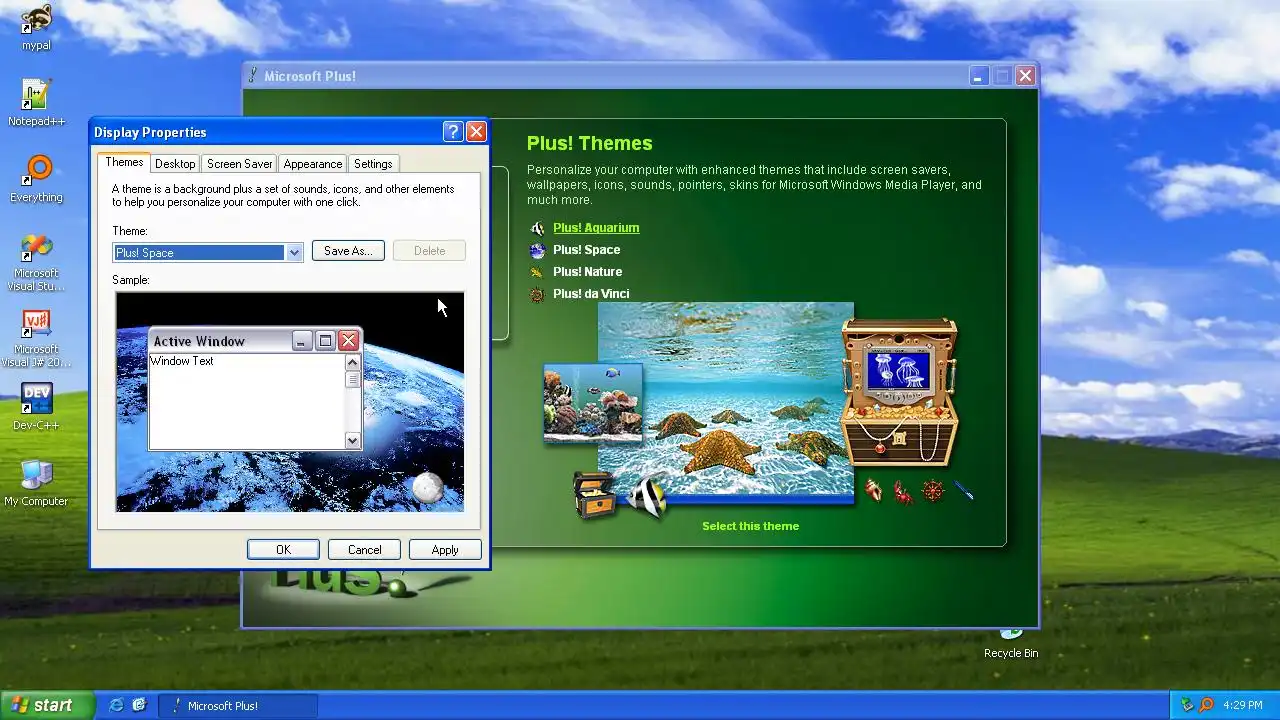Screen dimensions: 1280x720
Task: Switch to the Desktop tab
Action: pyautogui.click(x=175, y=164)
